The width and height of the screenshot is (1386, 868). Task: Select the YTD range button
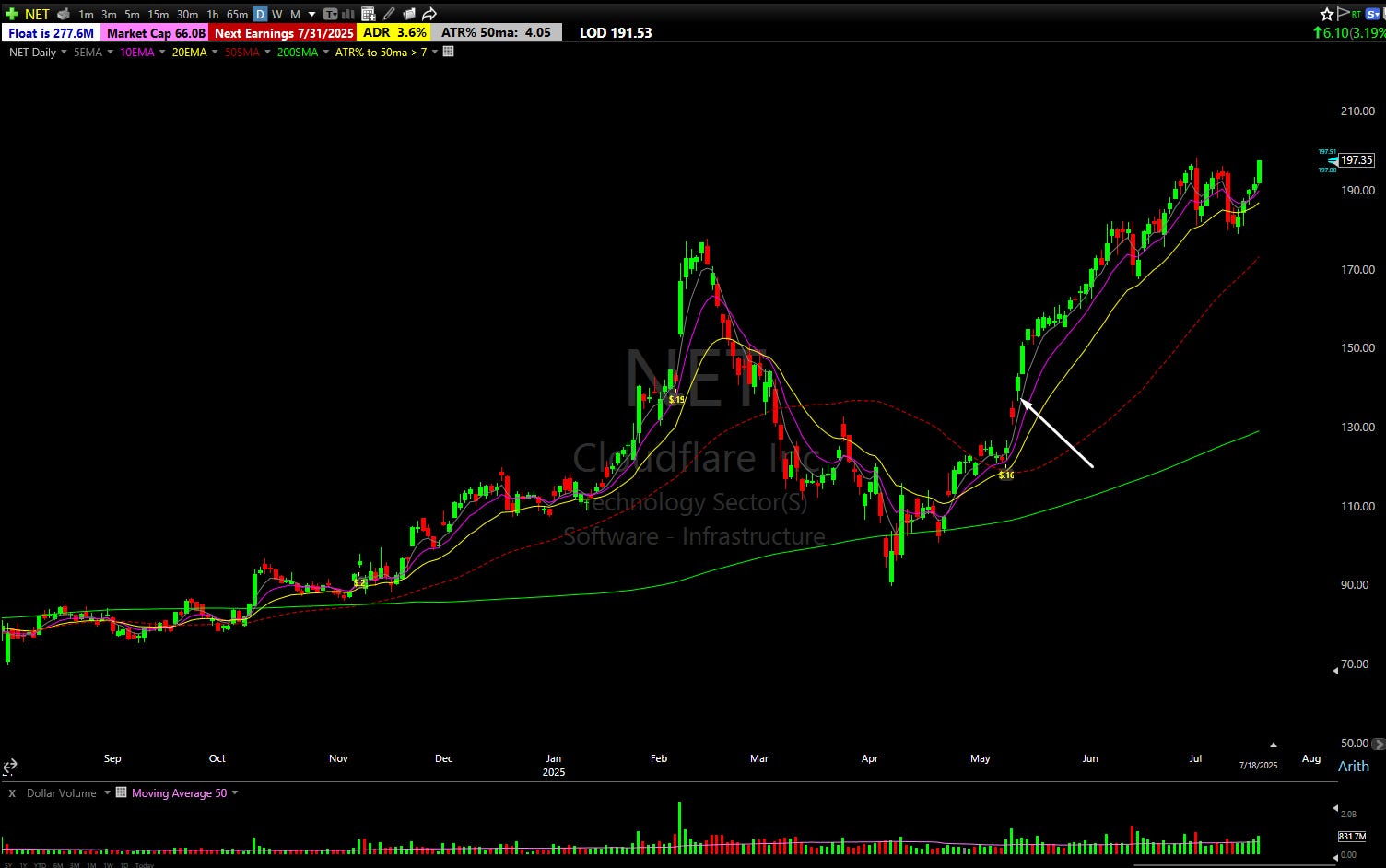40,864
